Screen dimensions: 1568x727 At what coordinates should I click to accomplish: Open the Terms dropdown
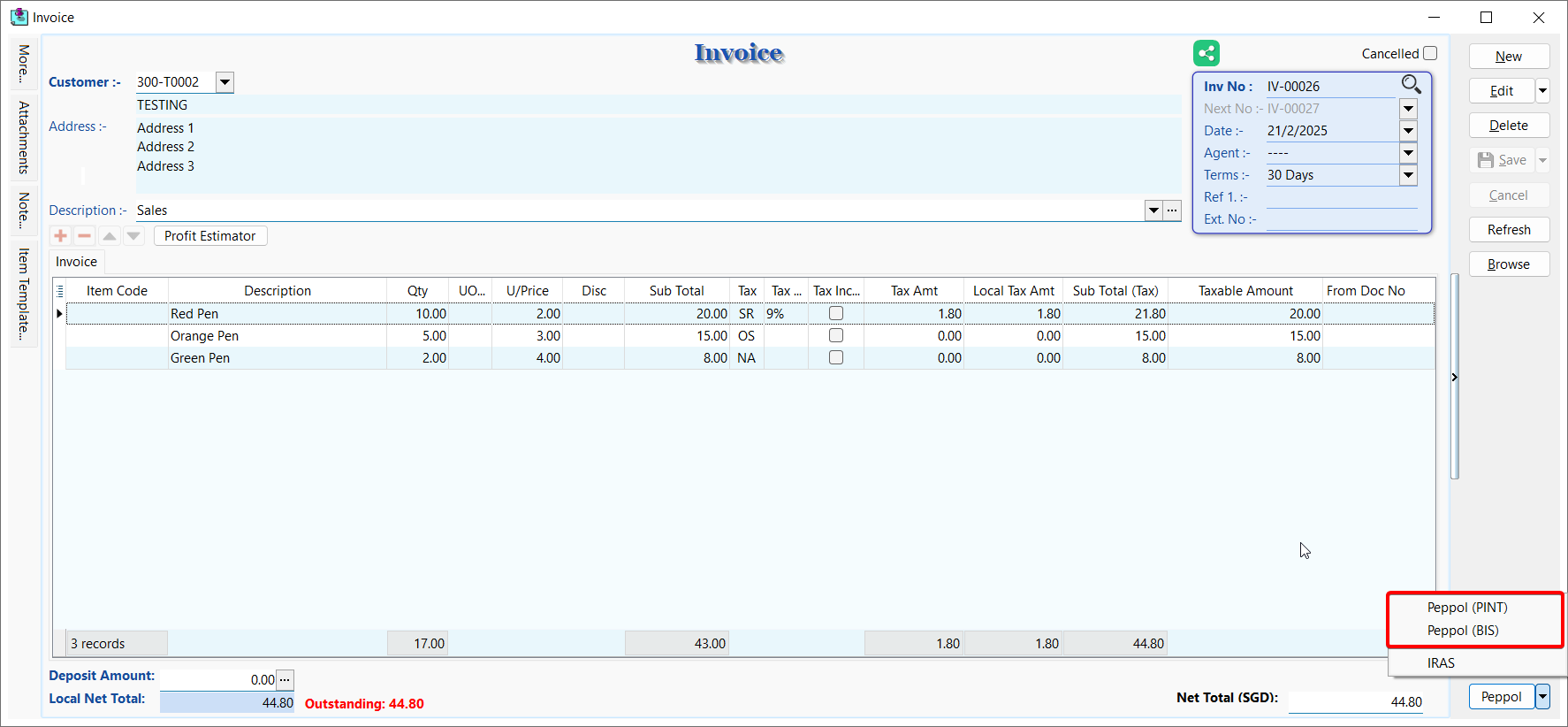[x=1408, y=175]
